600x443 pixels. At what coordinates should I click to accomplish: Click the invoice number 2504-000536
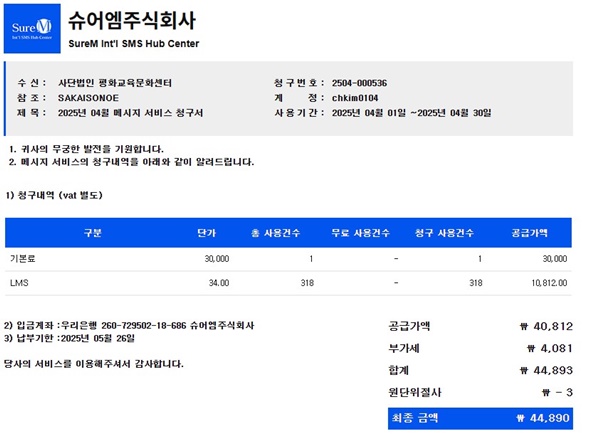coord(359,81)
